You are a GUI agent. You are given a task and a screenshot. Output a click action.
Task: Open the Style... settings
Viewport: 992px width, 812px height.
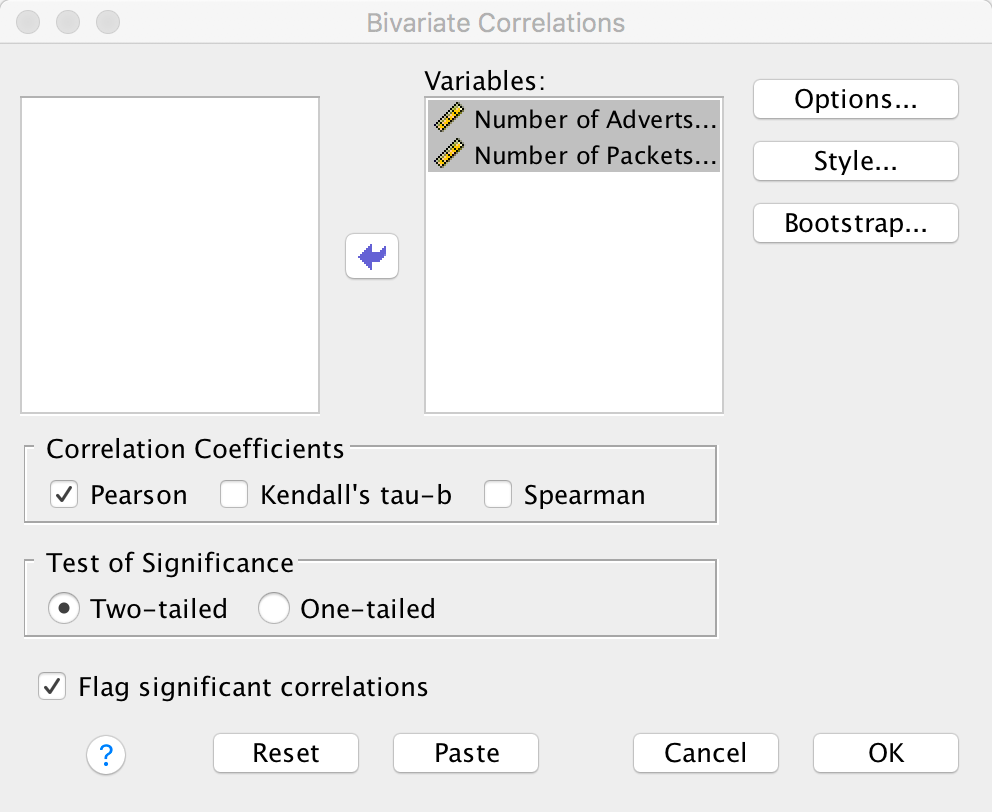point(855,162)
